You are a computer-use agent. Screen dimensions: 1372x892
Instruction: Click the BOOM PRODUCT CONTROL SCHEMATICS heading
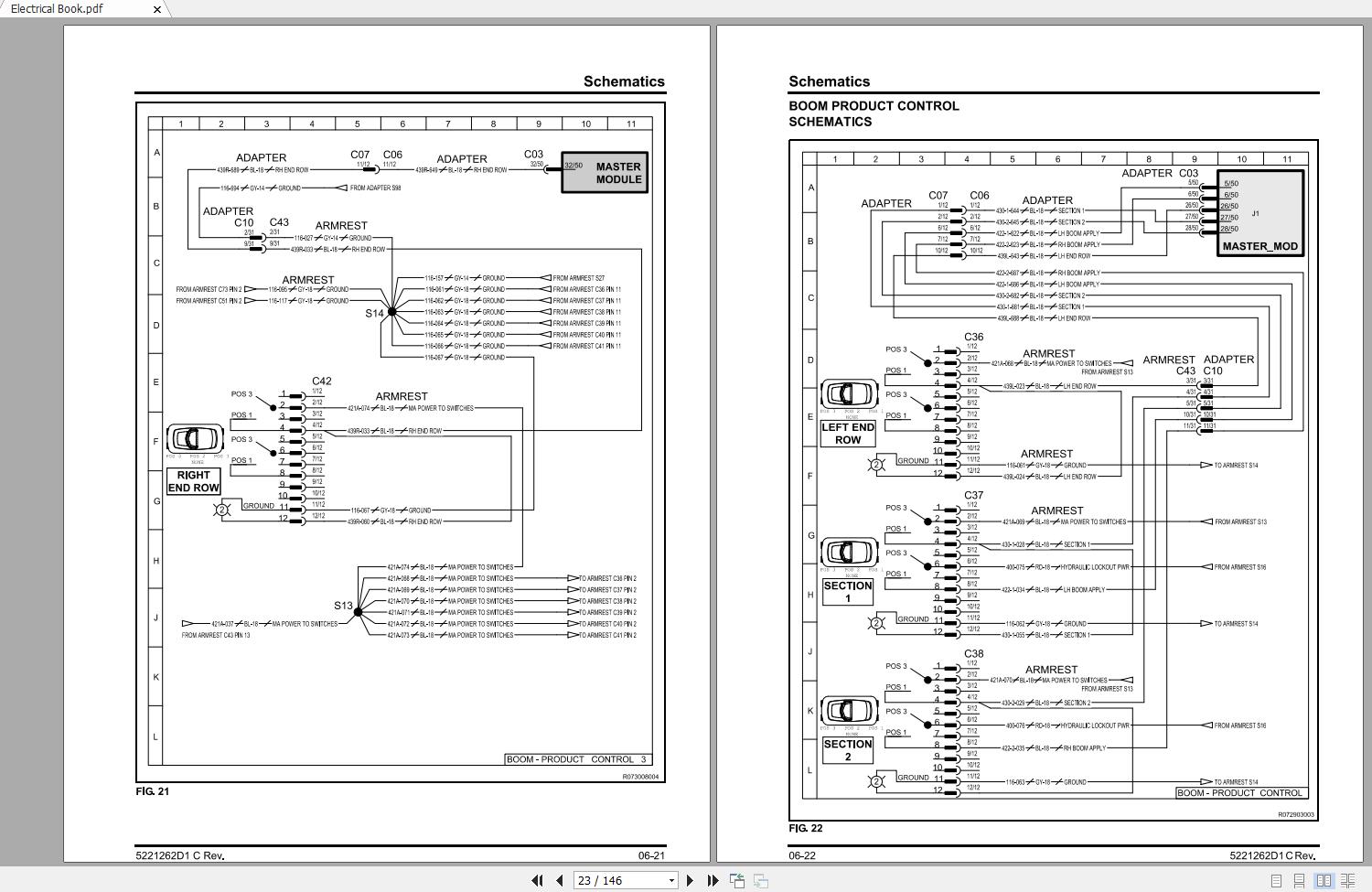[874, 113]
